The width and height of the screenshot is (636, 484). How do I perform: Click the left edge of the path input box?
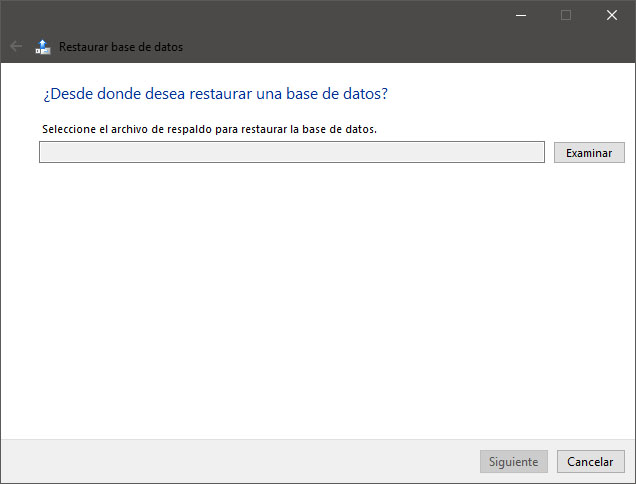pos(44,152)
